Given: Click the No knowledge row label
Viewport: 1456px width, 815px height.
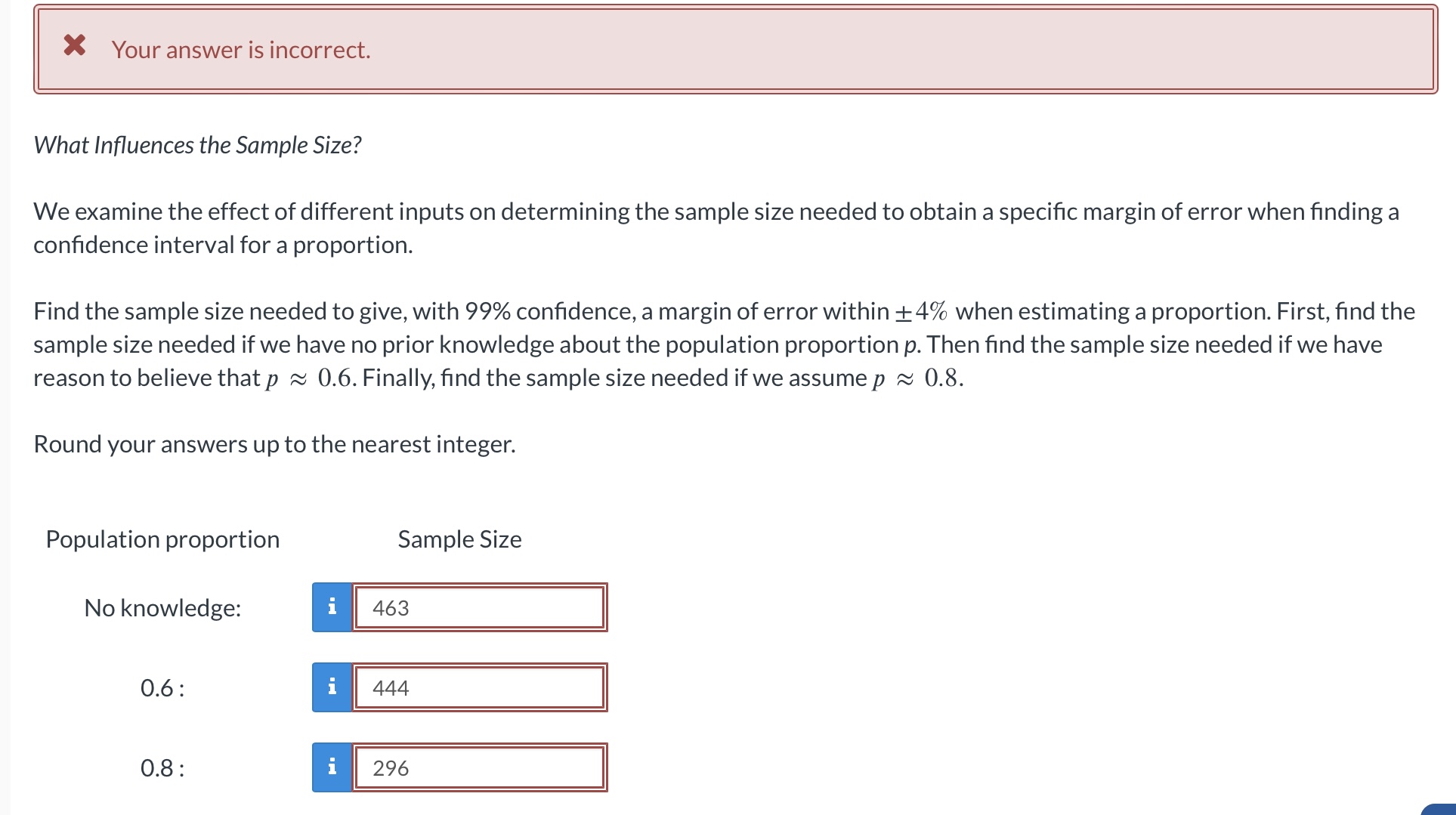Looking at the screenshot, I should click(x=162, y=607).
